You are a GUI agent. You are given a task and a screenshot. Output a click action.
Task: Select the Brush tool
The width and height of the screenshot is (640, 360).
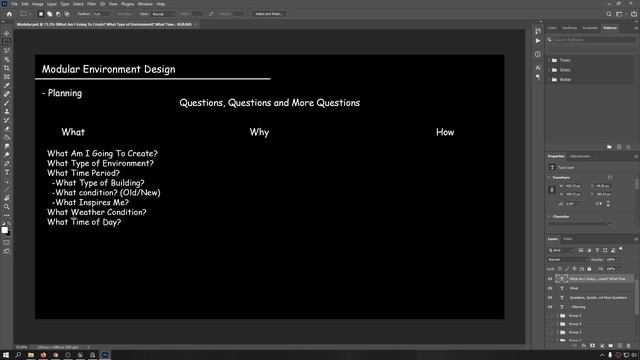click(x=7, y=102)
